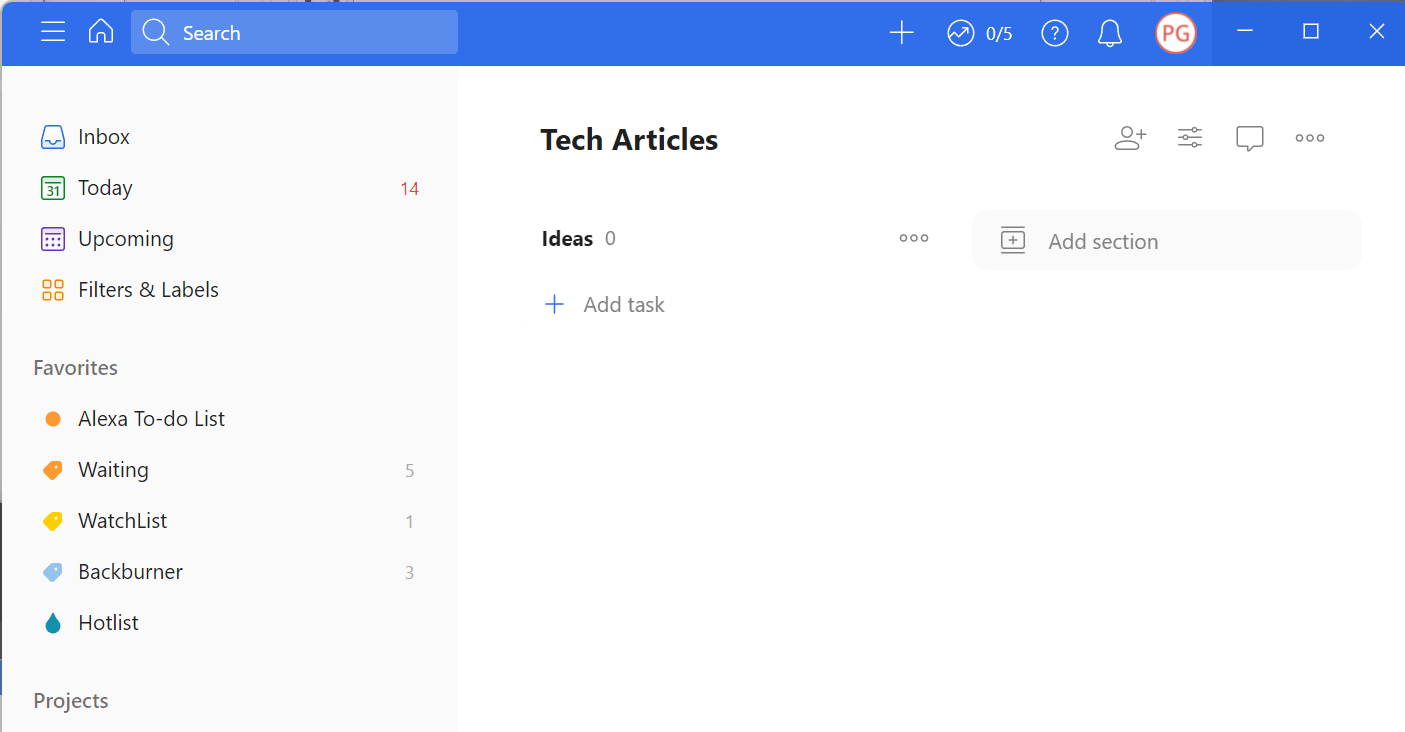Open comments for Tech Articles
Screen dimensions: 1405x732
[x=1249, y=137]
